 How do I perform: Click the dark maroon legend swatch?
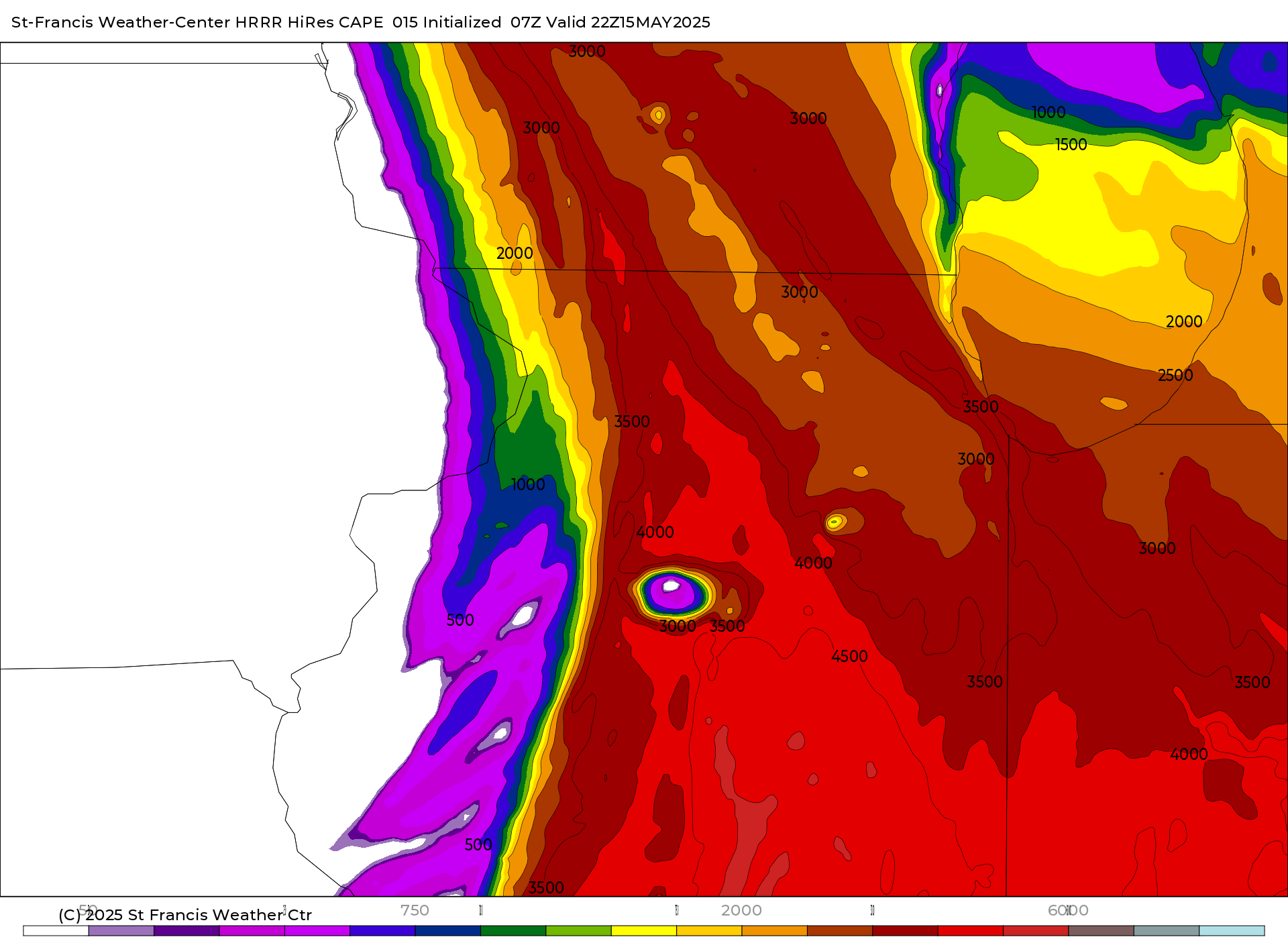(905, 931)
